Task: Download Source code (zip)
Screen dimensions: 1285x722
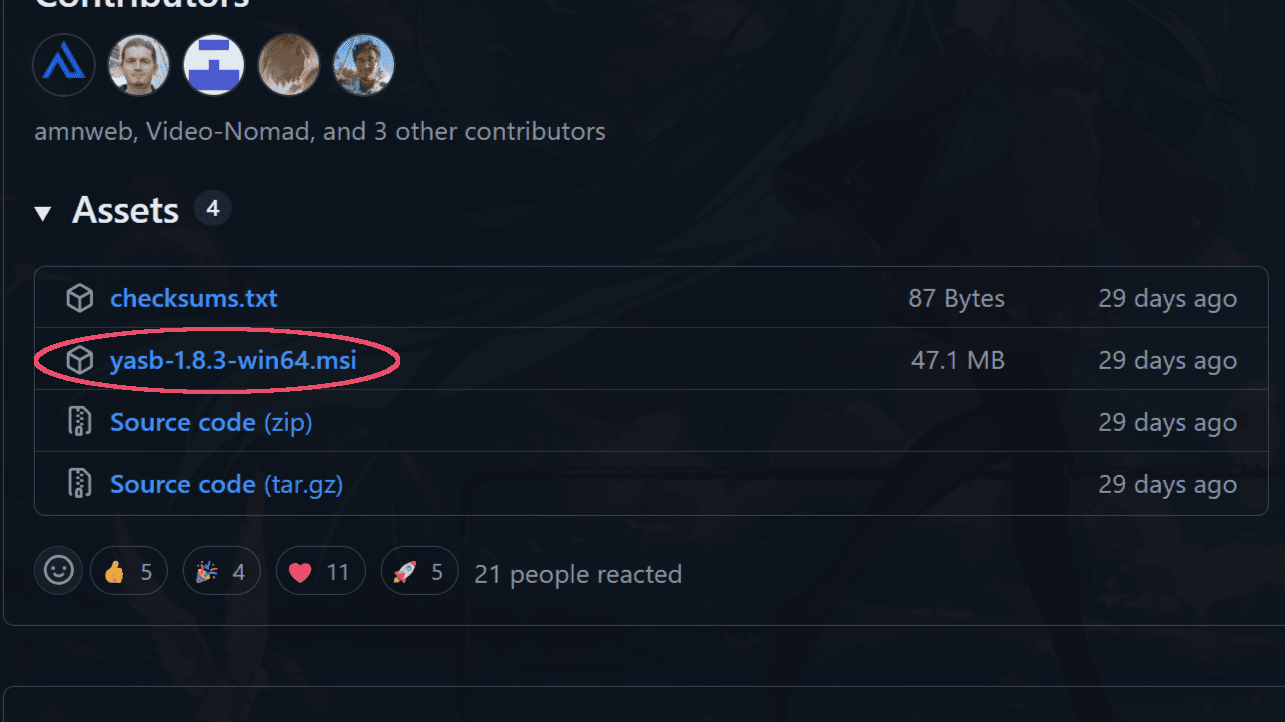Action: [211, 422]
